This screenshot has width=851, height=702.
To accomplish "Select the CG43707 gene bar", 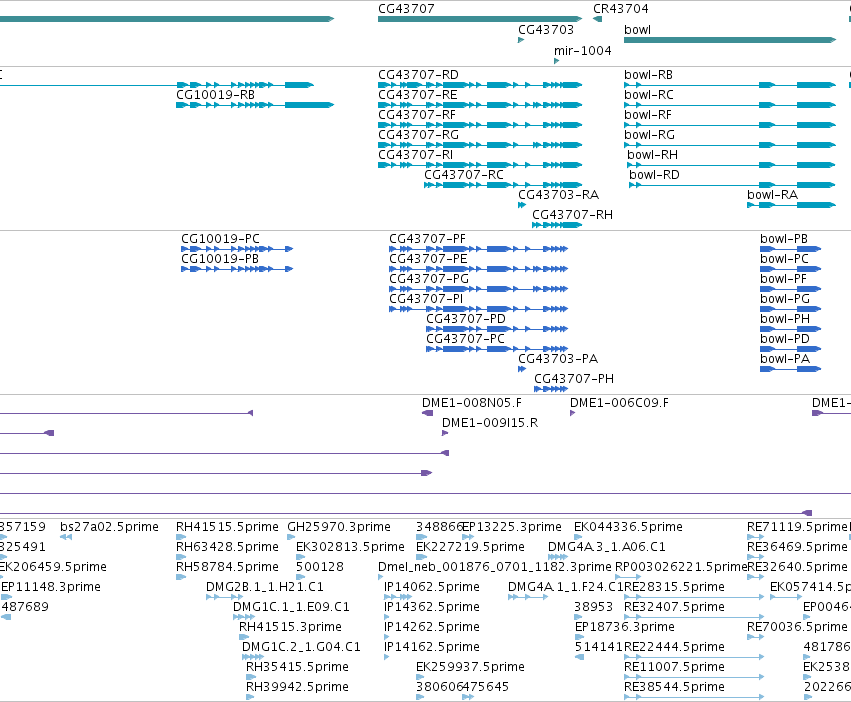I will click(x=480, y=19).
